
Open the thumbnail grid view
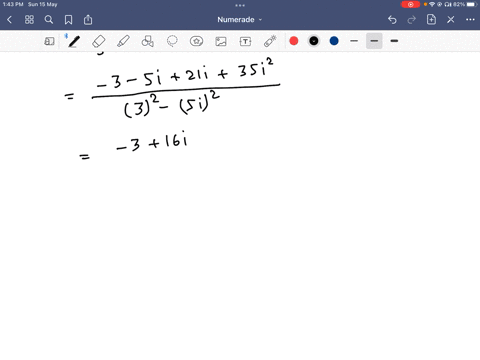point(29,20)
